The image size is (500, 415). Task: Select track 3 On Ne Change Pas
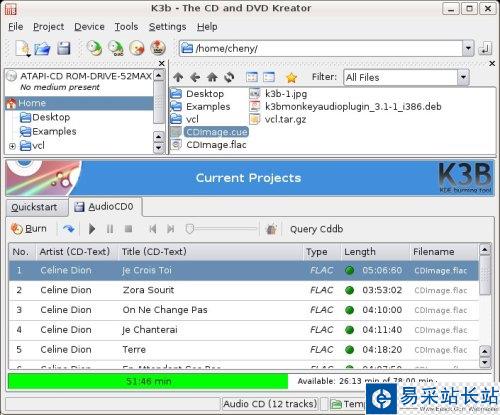click(243, 310)
